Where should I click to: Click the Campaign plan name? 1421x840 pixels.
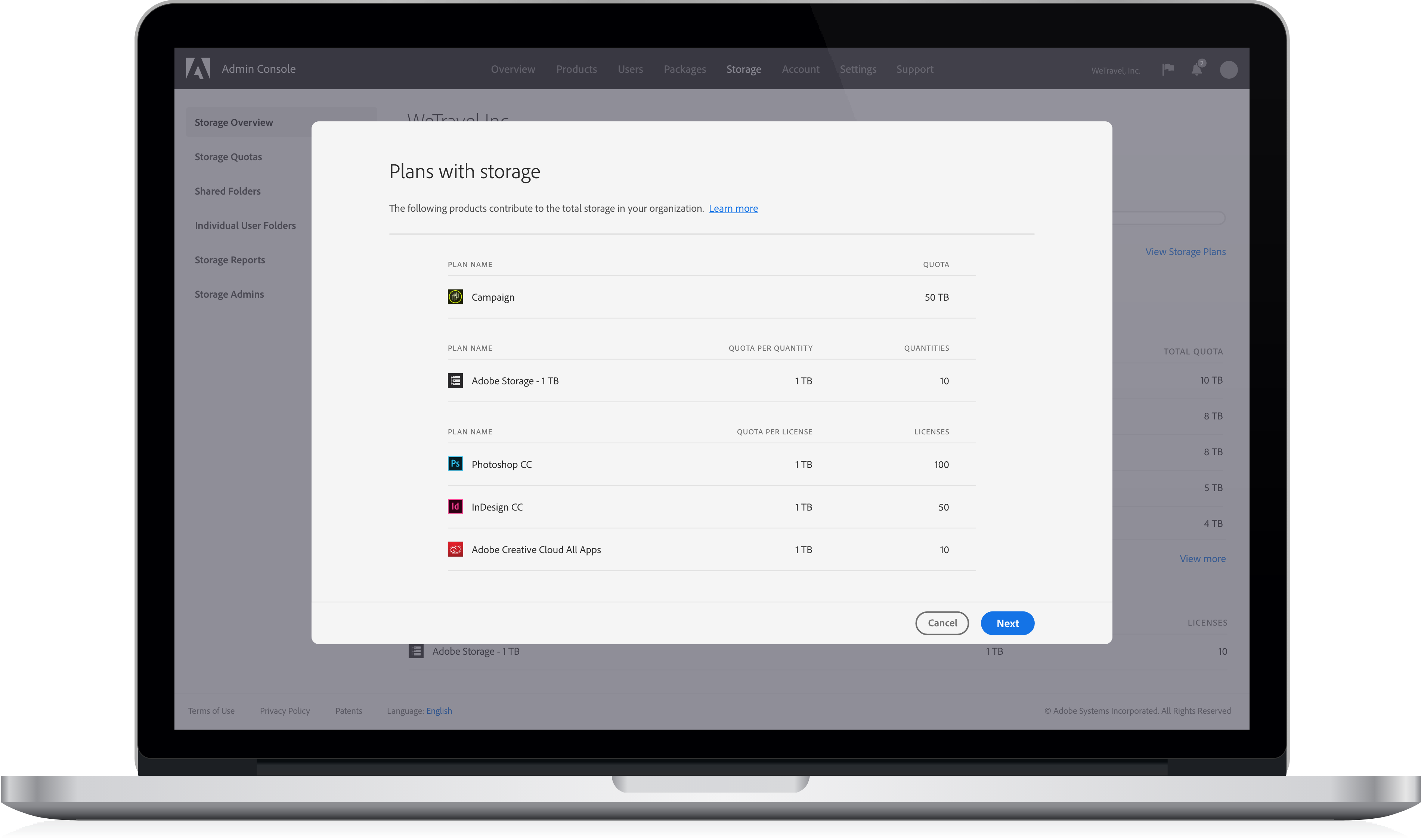pos(493,297)
